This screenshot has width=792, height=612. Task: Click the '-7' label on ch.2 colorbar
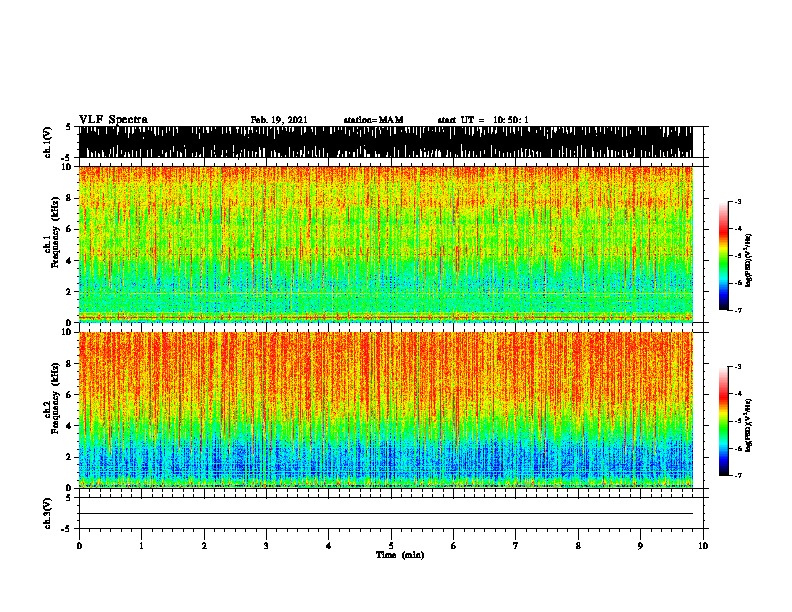point(737,476)
